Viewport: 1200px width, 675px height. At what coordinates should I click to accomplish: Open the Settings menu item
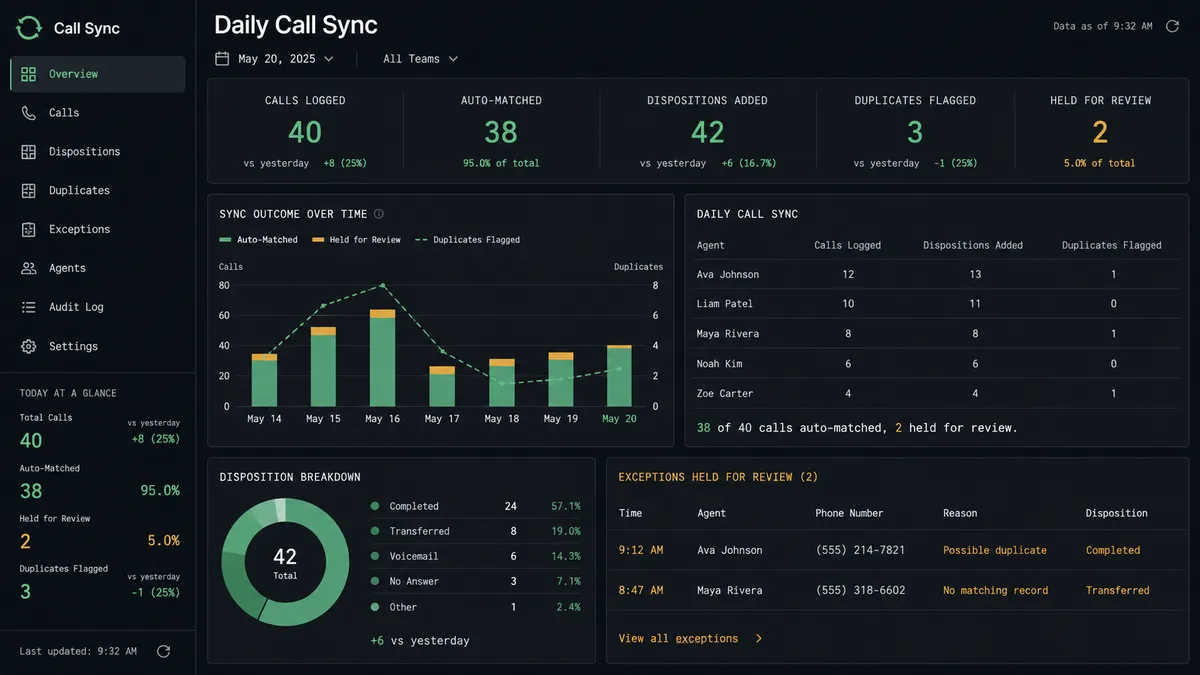97,346
